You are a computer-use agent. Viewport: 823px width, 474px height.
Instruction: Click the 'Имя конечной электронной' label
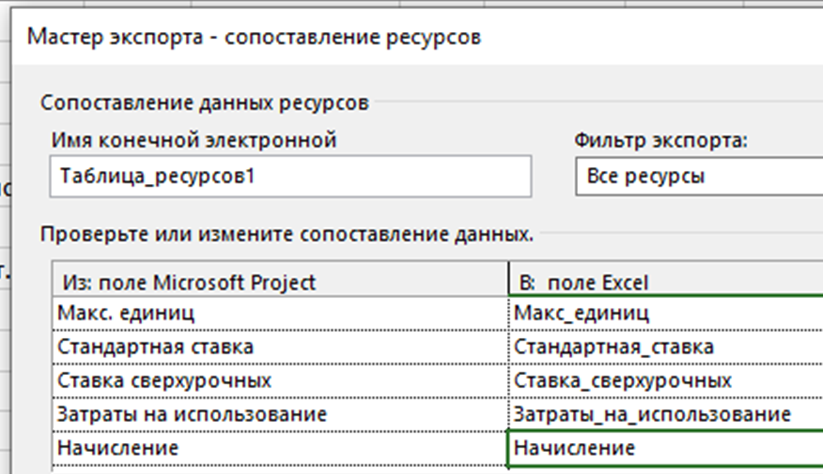[194, 140]
